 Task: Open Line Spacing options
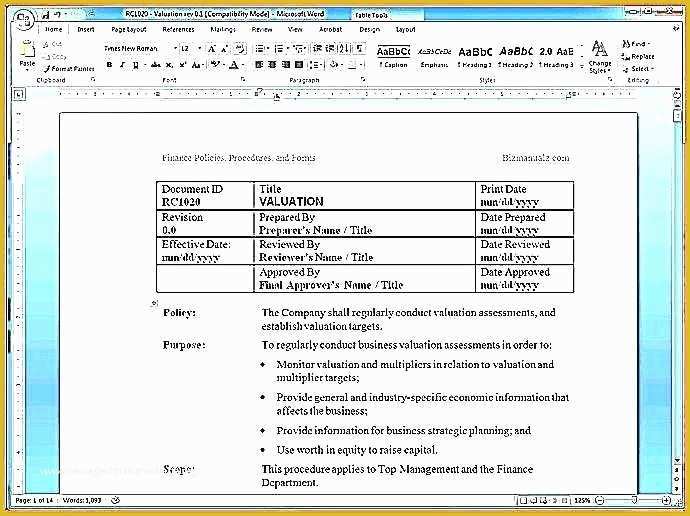pyautogui.click(x=315, y=65)
